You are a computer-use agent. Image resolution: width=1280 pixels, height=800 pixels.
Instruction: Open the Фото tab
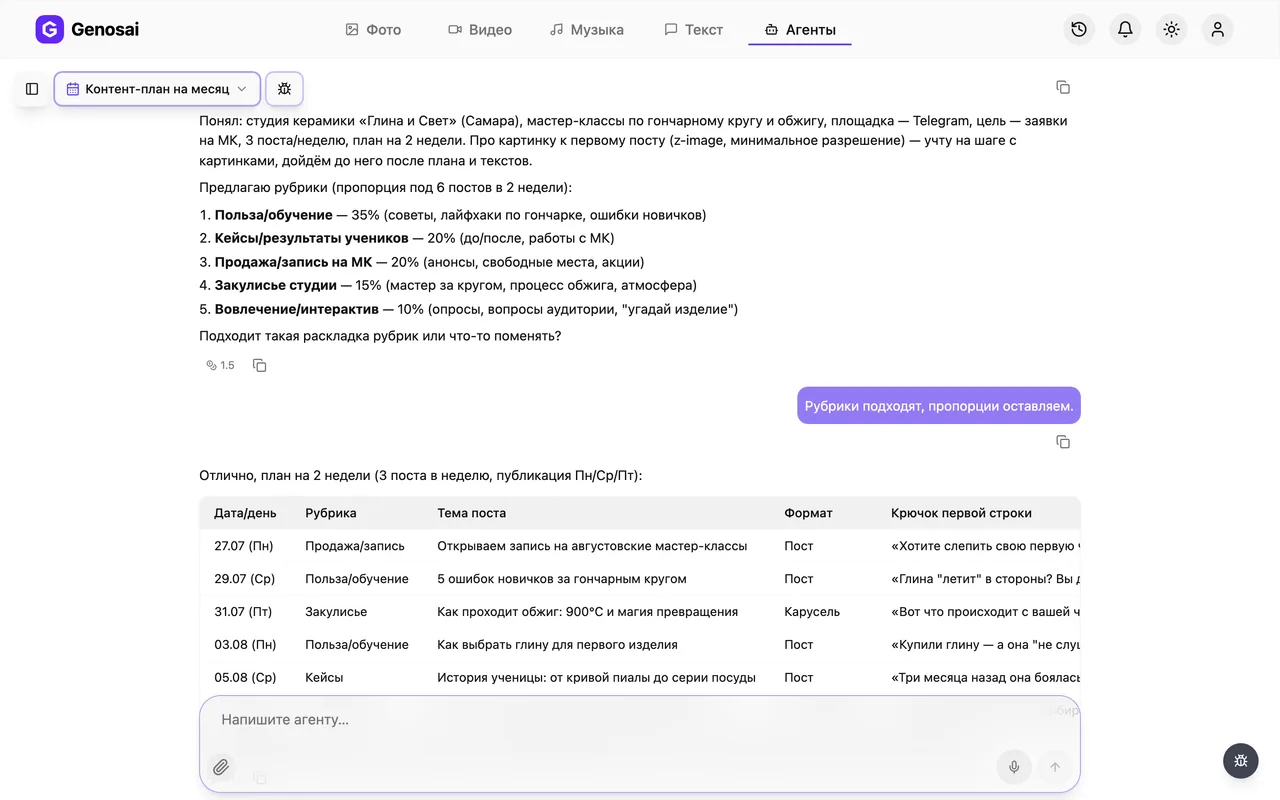point(373,30)
